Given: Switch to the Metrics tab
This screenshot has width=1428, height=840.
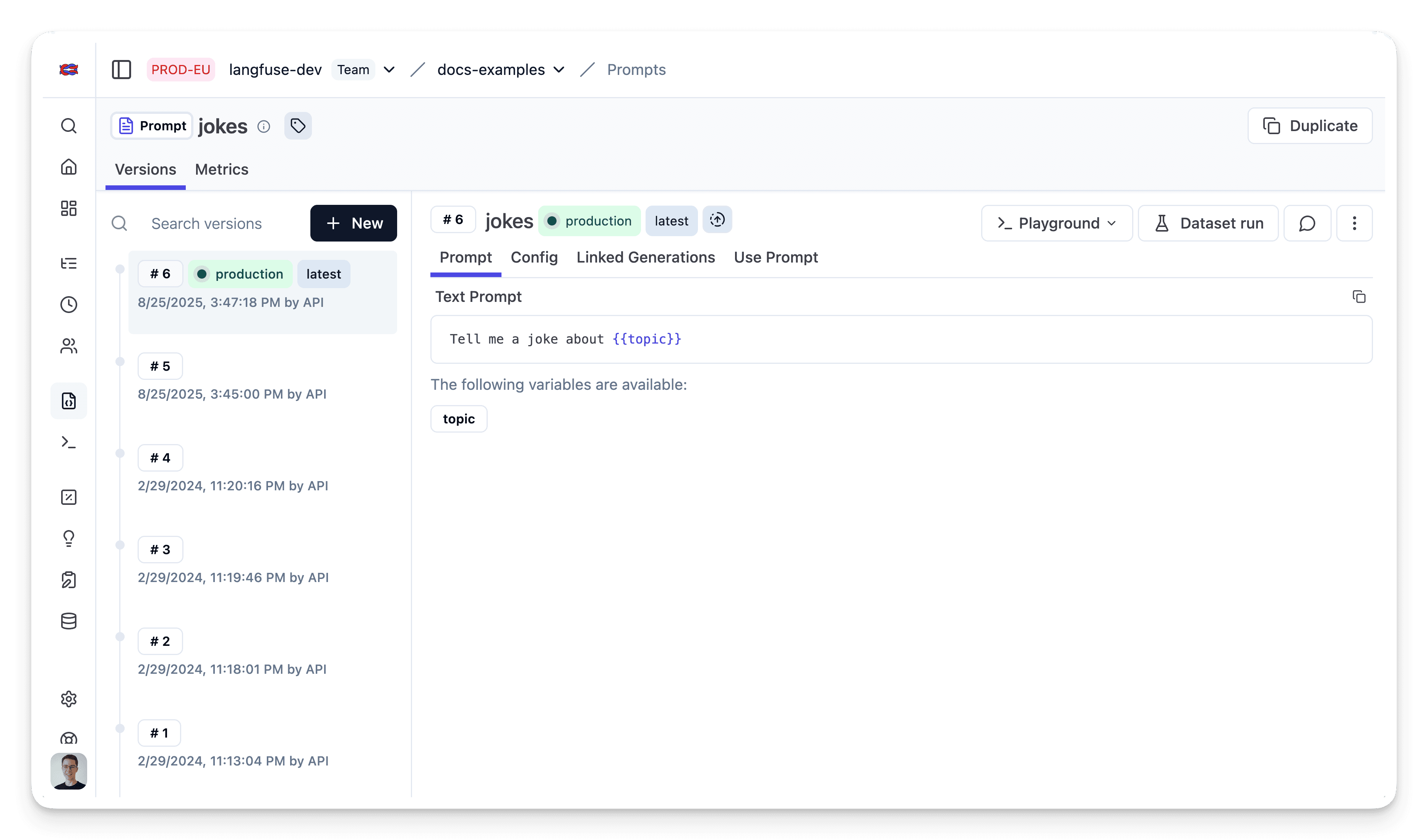Looking at the screenshot, I should pyautogui.click(x=222, y=169).
